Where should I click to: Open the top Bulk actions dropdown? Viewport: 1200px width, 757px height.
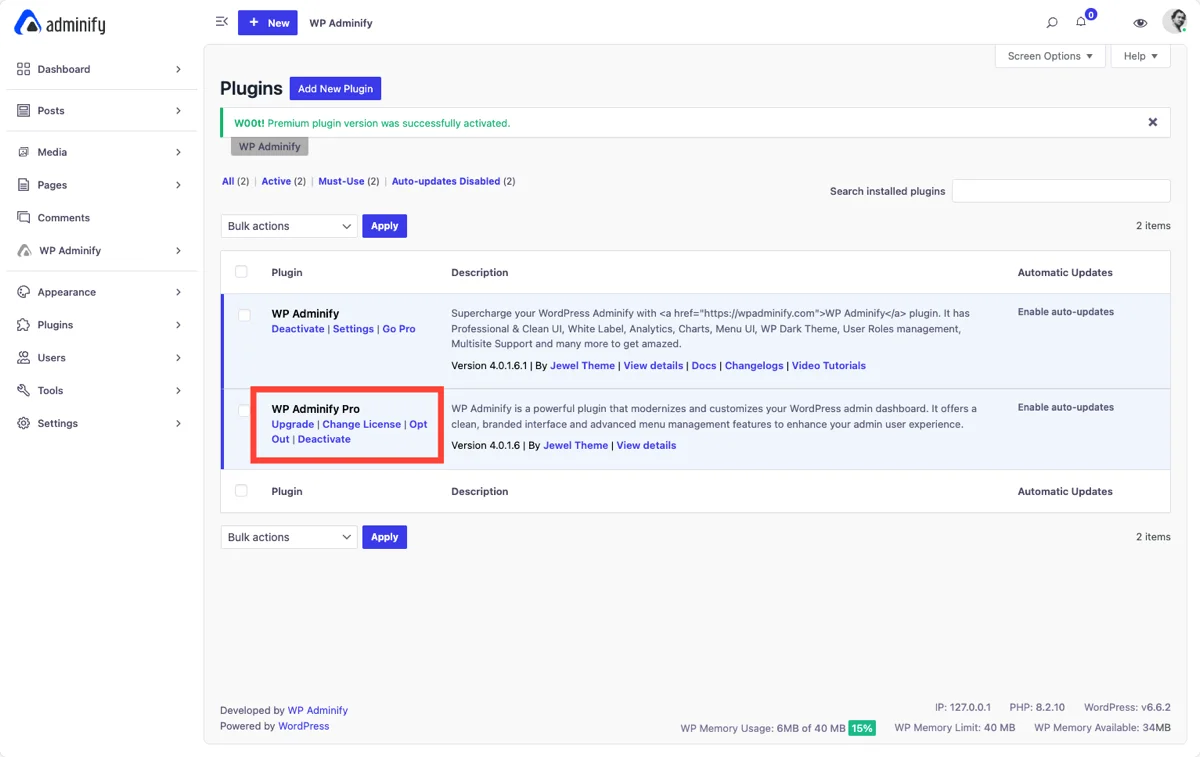289,226
